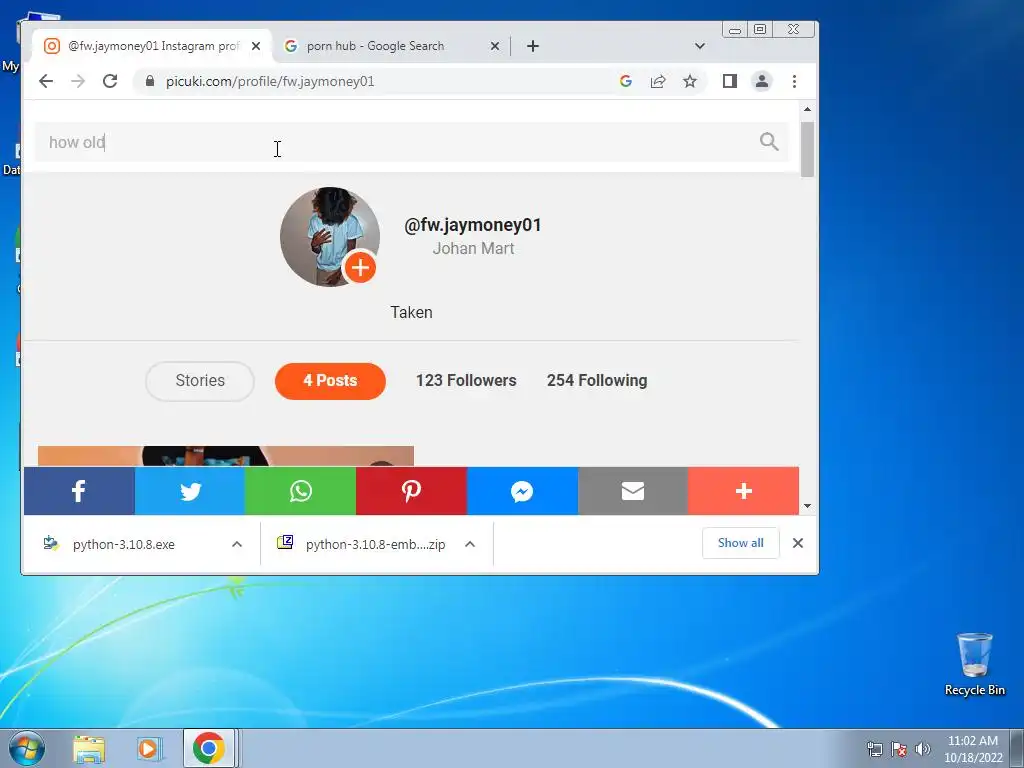
Task: Click the padlock site info icon
Action: point(150,81)
